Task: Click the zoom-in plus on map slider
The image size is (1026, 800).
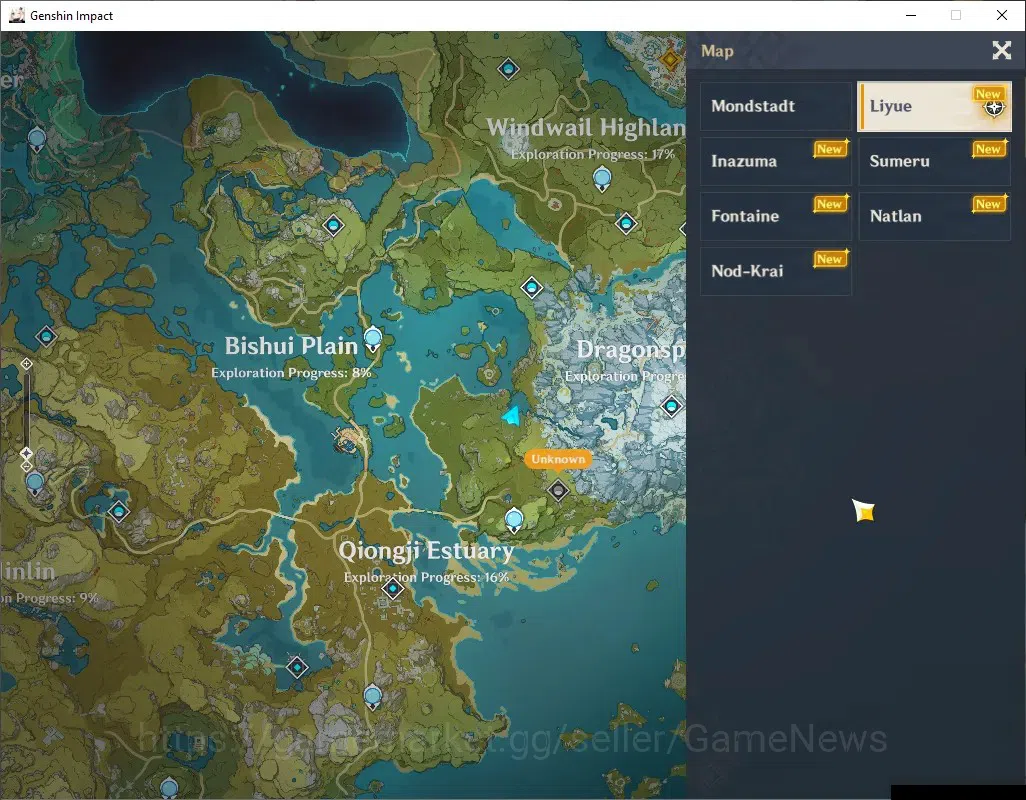Action: [26, 364]
